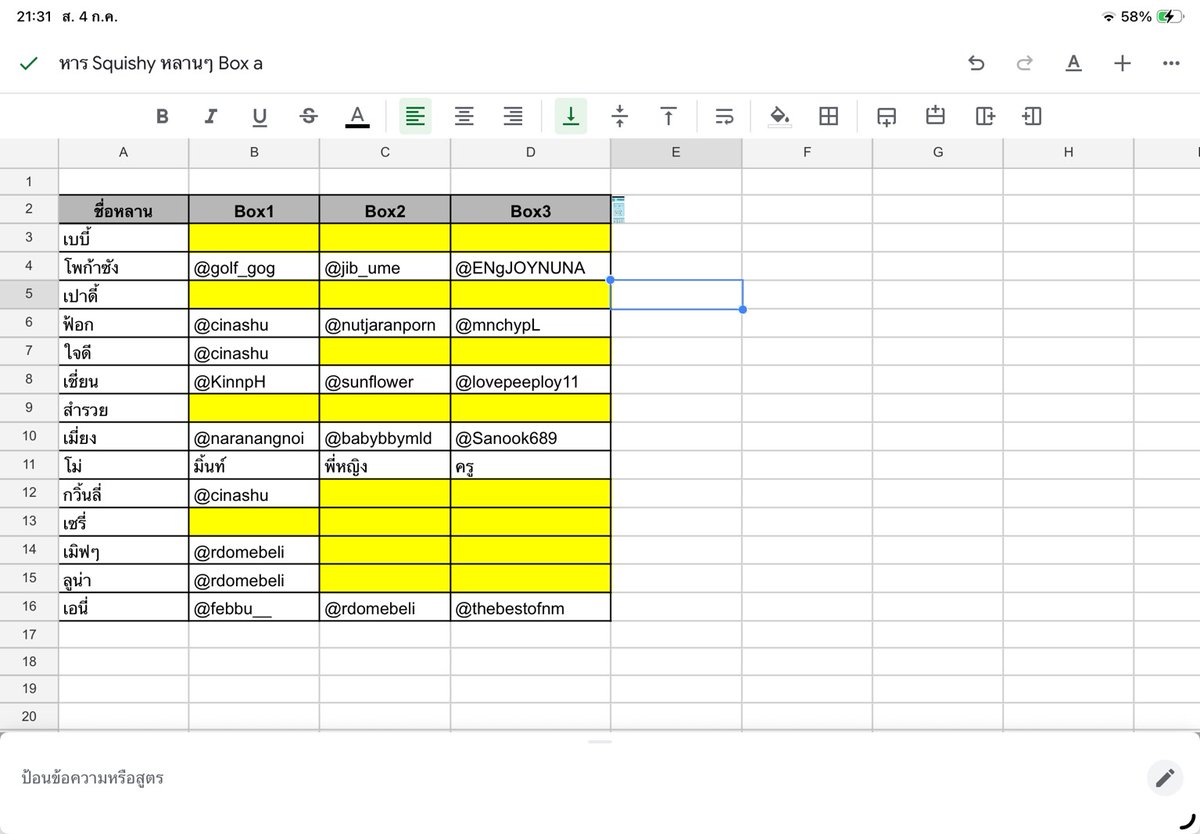This screenshot has height=834, width=1200.
Task: Open the text format panel icon
Action: pos(1073,63)
